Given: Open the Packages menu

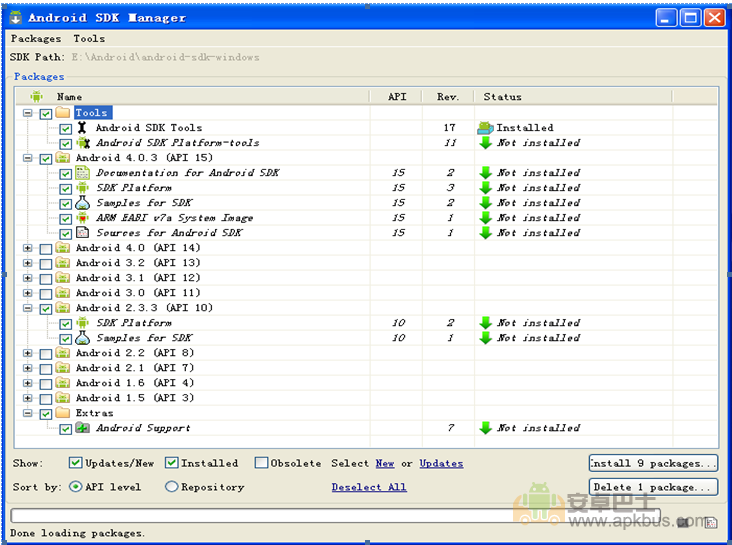Looking at the screenshot, I should 36,39.
